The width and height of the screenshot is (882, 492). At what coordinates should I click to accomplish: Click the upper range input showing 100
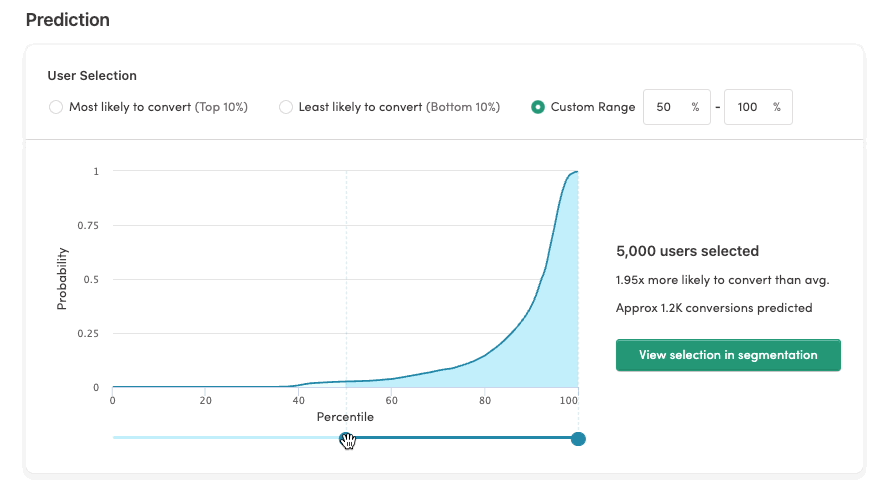click(758, 107)
